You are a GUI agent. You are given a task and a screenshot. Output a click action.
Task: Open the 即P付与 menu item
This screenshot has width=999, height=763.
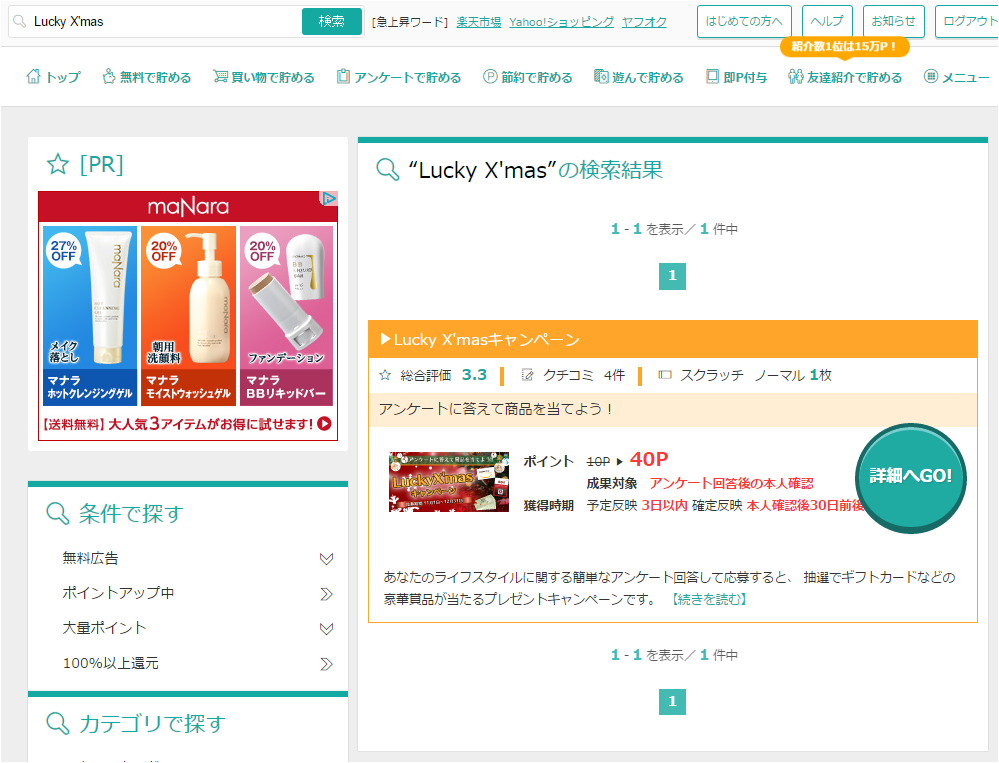pos(737,77)
